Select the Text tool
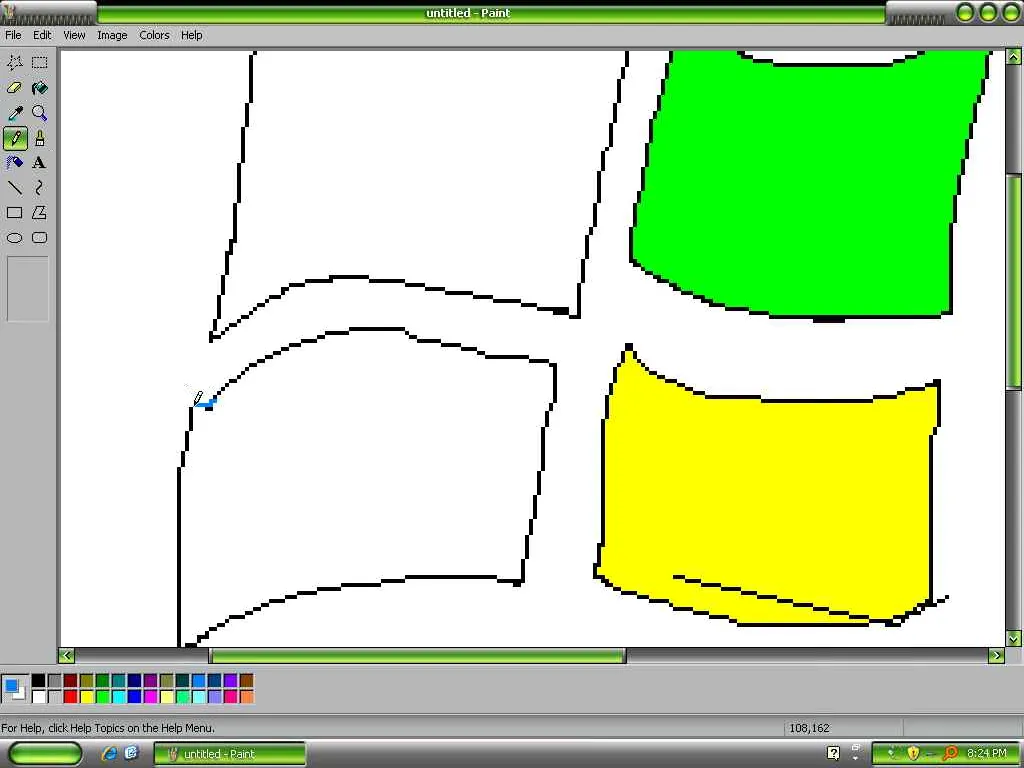 40,163
